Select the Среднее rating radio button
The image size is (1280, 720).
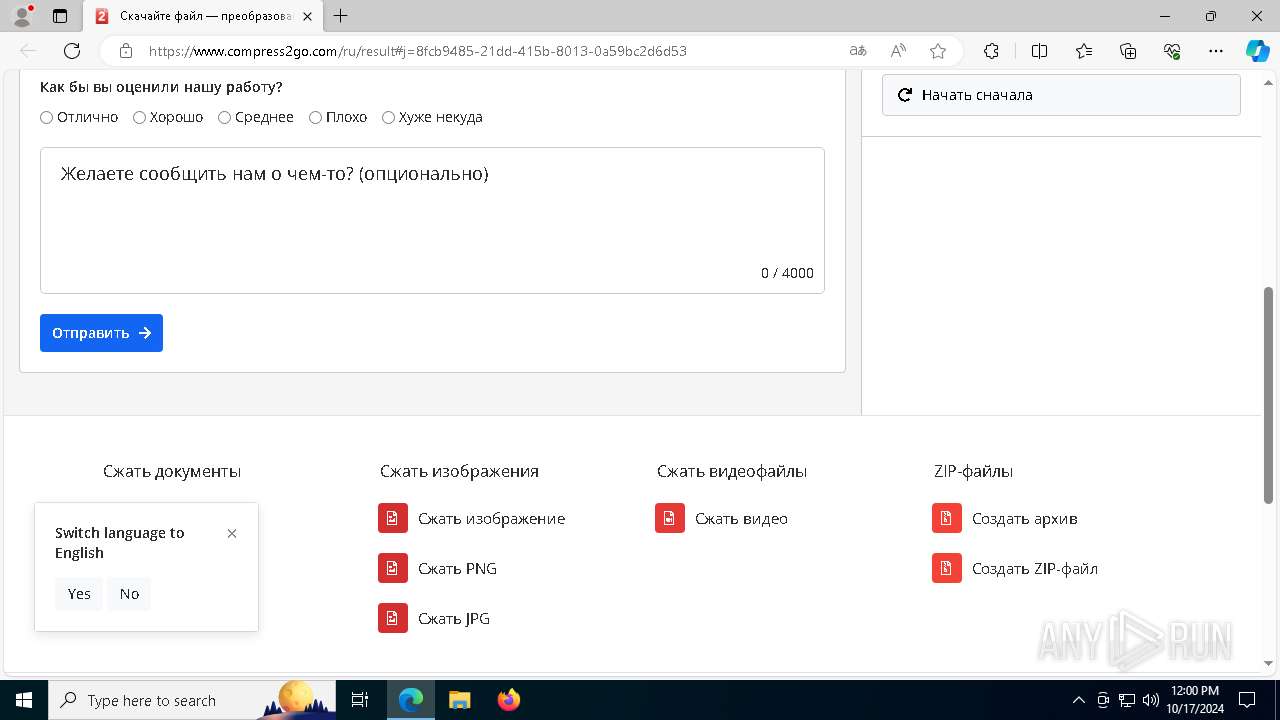coord(224,117)
